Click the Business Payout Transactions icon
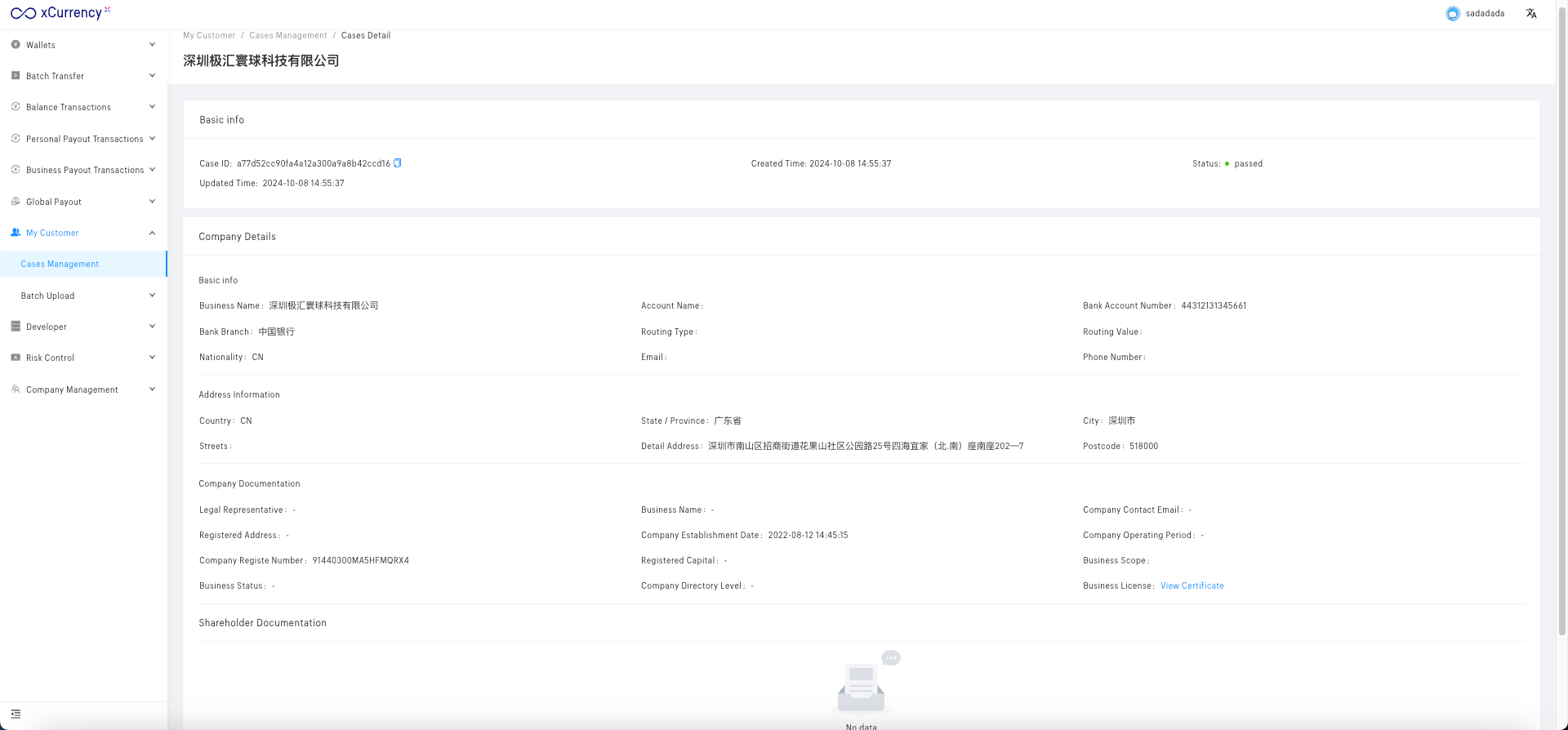 [16, 170]
